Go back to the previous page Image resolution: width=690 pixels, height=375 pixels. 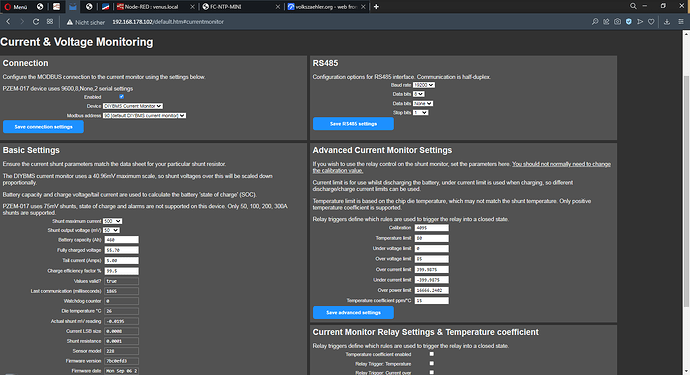point(8,22)
